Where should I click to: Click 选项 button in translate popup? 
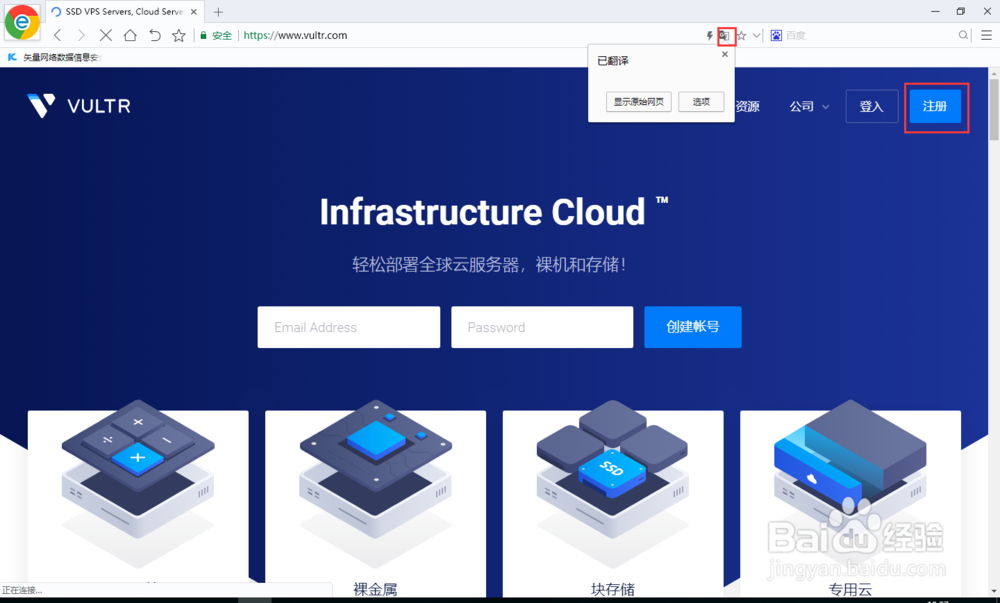click(701, 102)
